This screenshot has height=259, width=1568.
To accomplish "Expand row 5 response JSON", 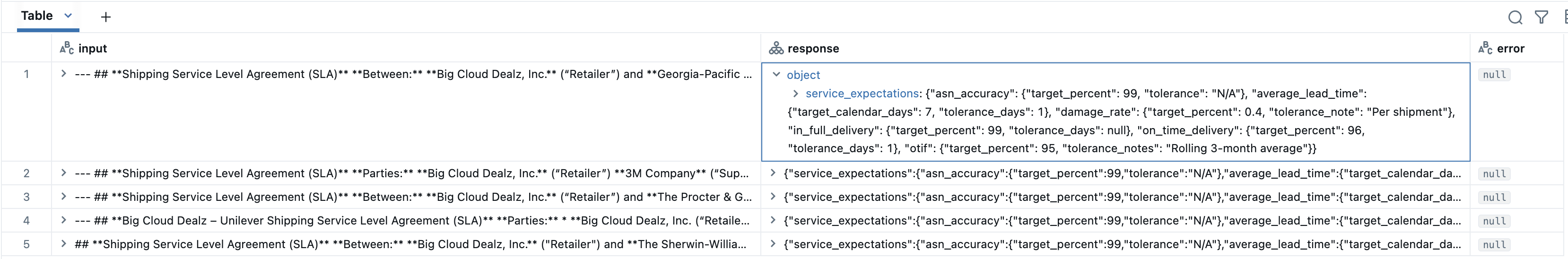I will tap(773, 244).
